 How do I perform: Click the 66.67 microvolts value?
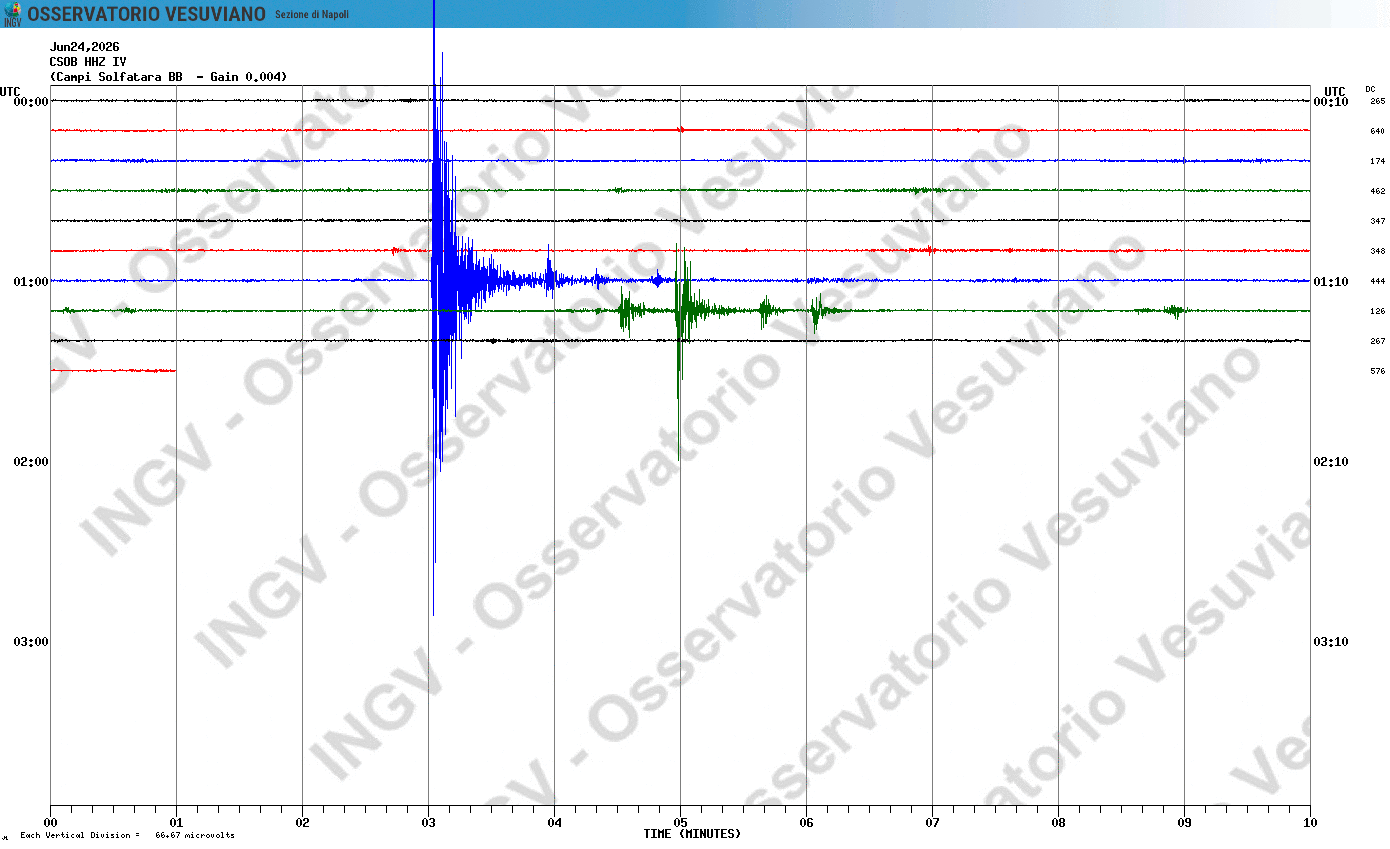[x=195, y=835]
